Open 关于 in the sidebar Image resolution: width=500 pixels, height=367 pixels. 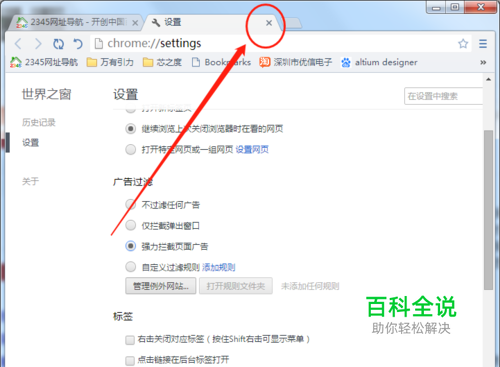31,182
